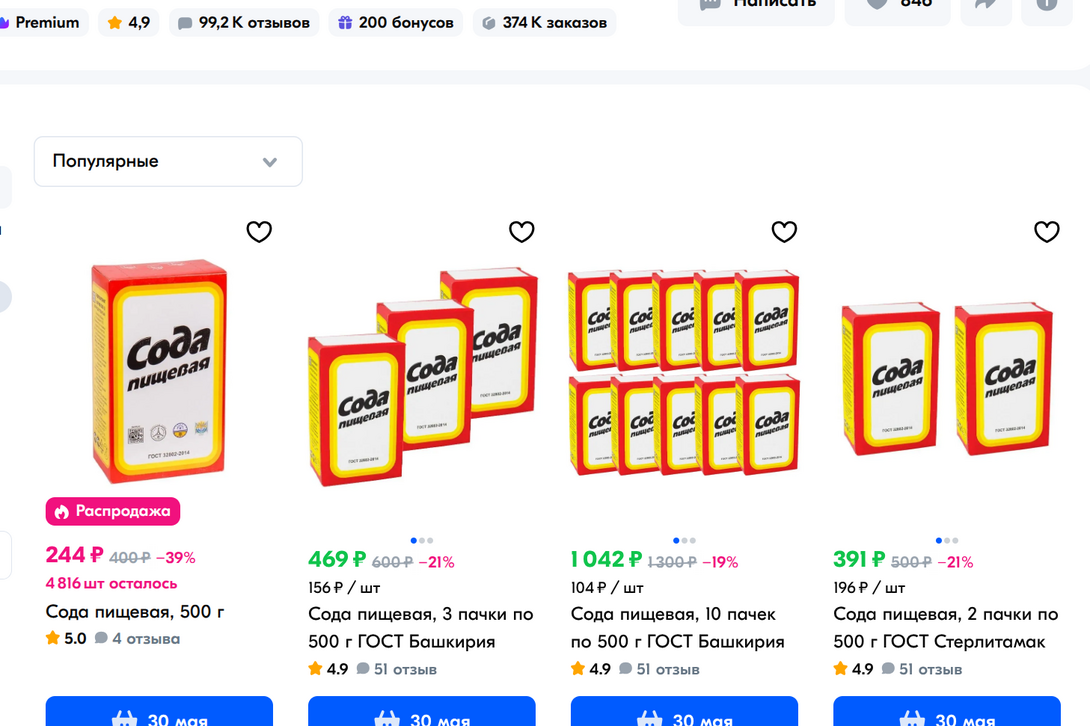
Task: Open the 3 пачки по 500 г product title
Action: click(421, 628)
